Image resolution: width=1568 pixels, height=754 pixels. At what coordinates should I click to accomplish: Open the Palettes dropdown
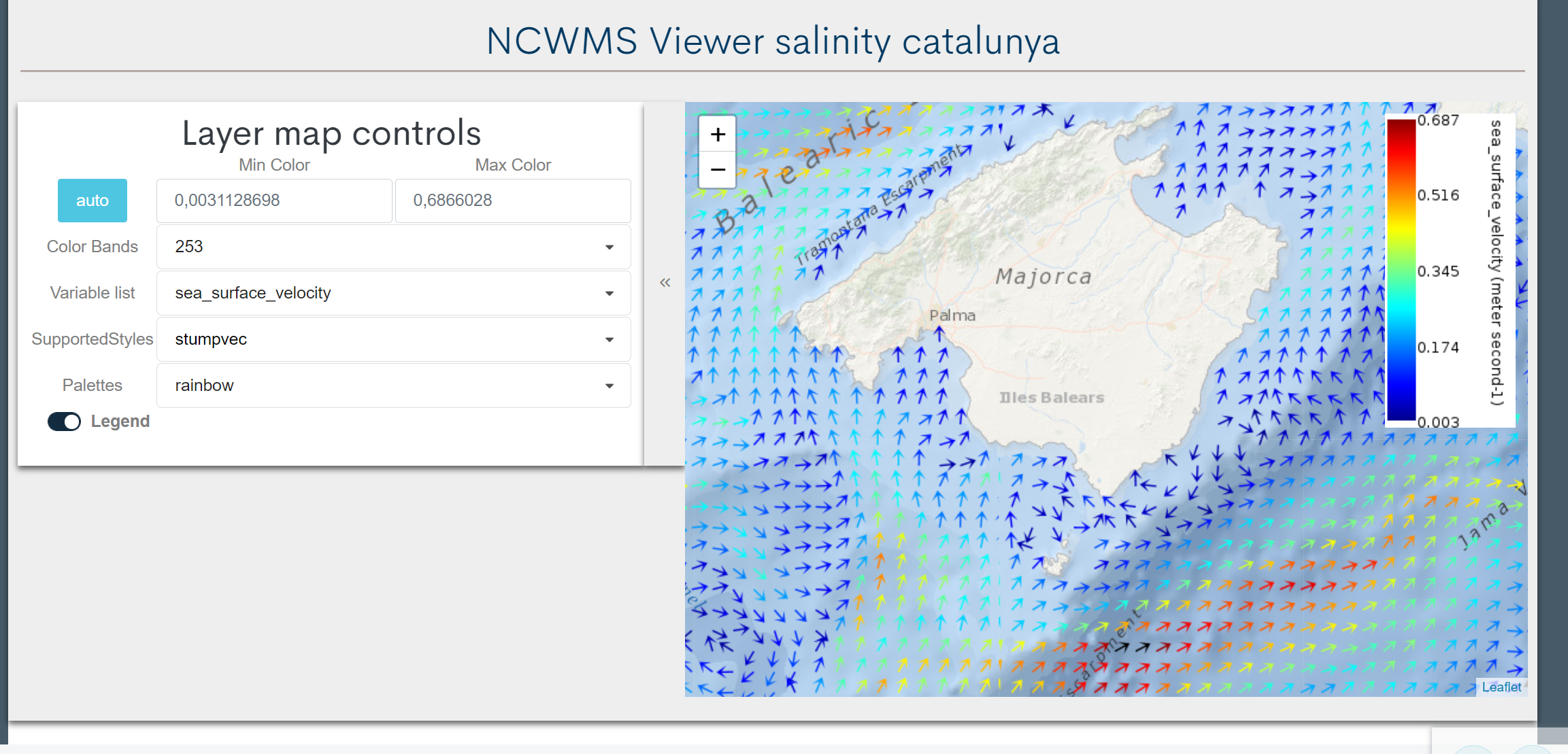pyautogui.click(x=393, y=385)
